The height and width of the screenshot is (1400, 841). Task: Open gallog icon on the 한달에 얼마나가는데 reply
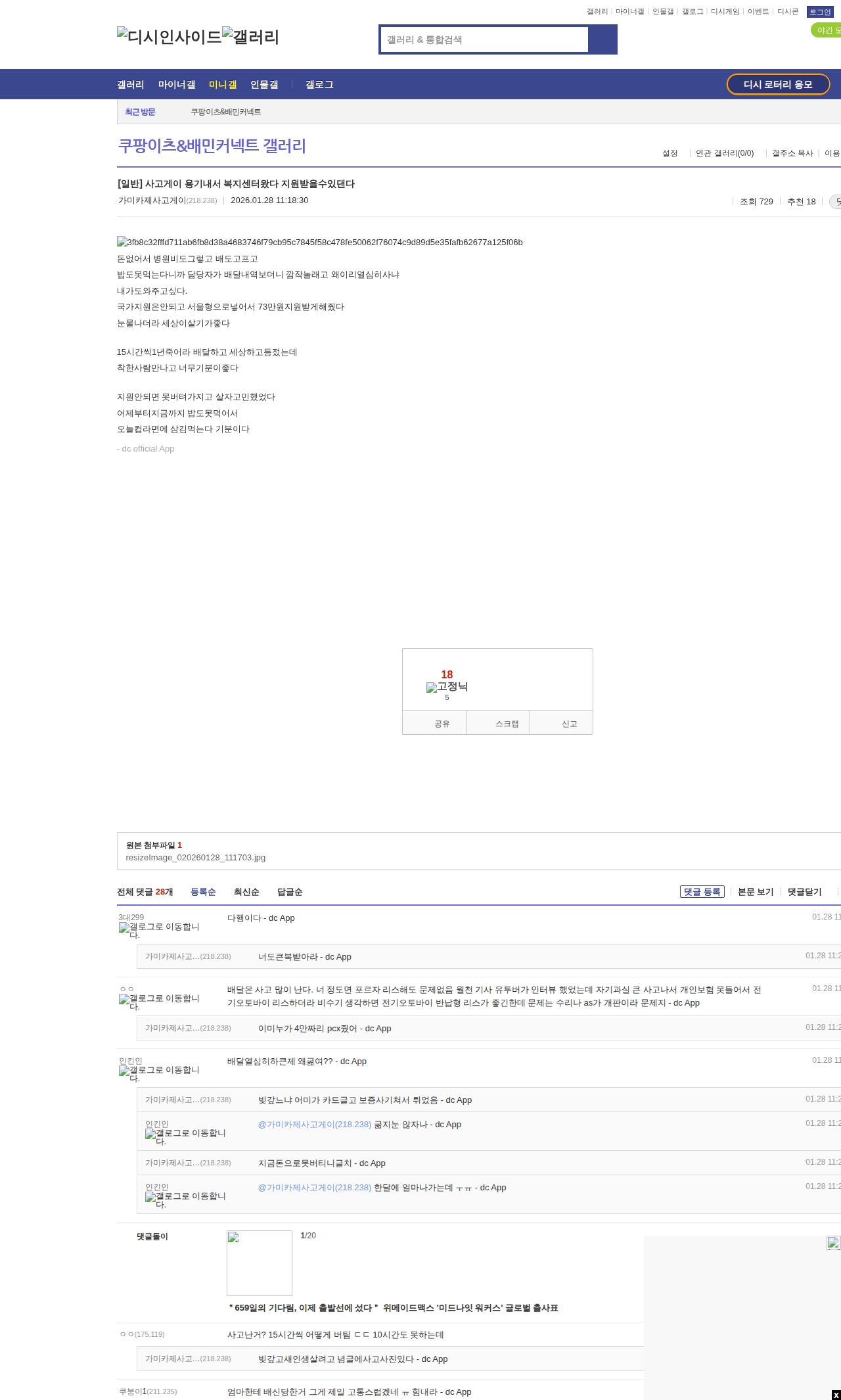pos(185,1200)
